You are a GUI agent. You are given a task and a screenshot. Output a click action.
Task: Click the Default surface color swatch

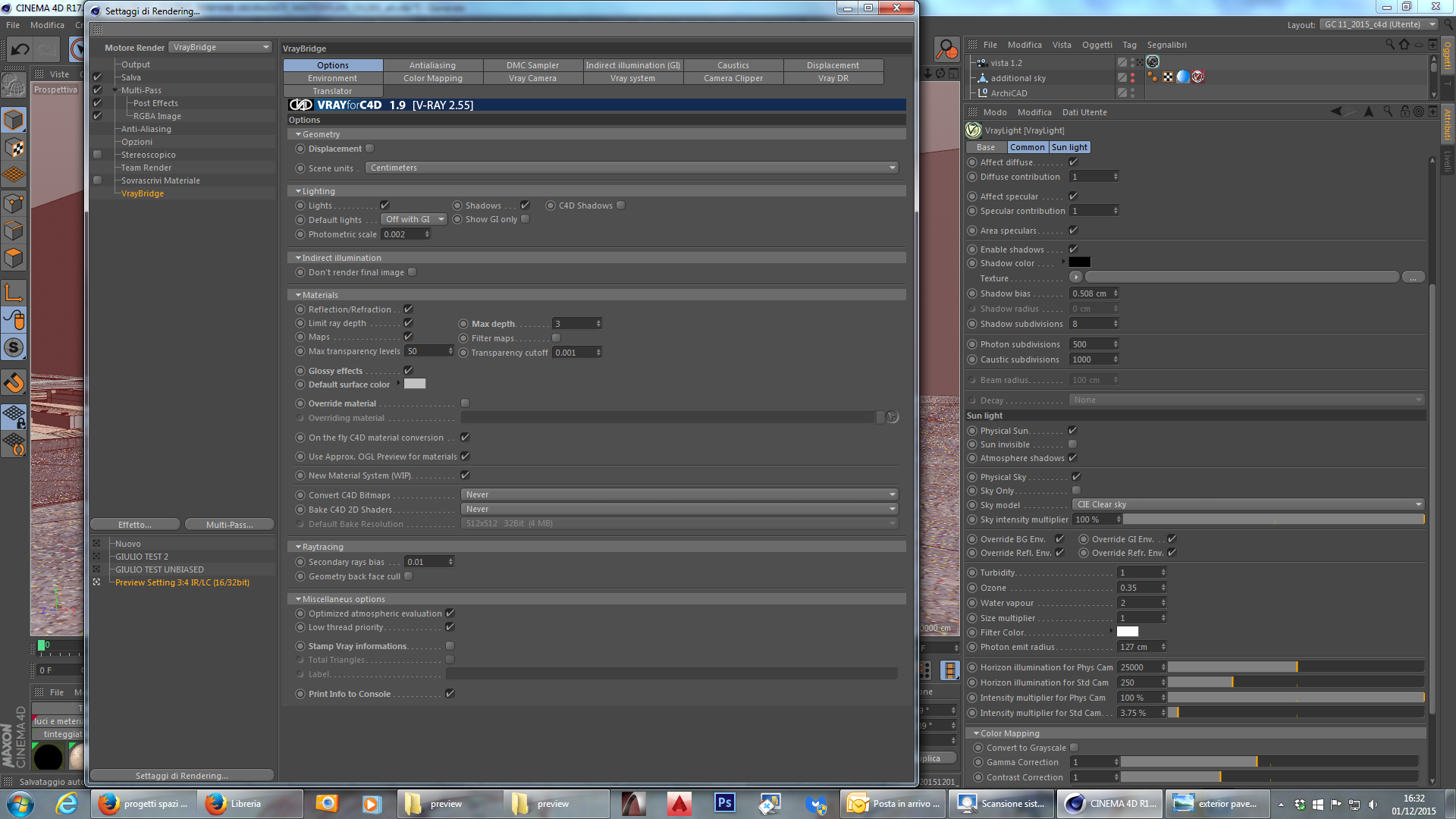(x=415, y=384)
